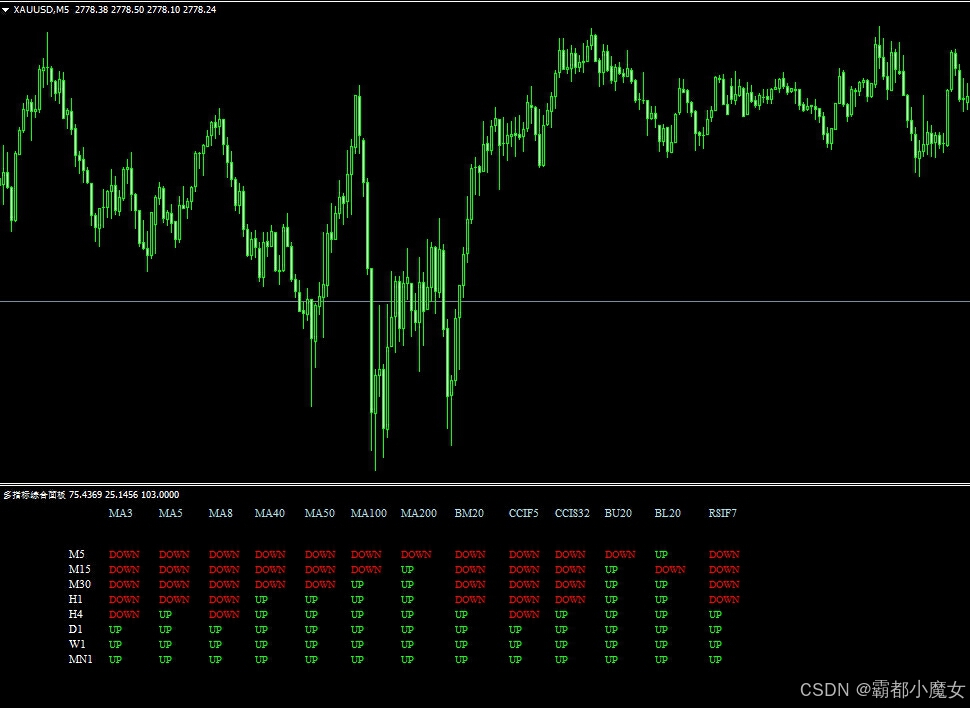Click the MN1 timeframe row label

[x=80, y=659]
